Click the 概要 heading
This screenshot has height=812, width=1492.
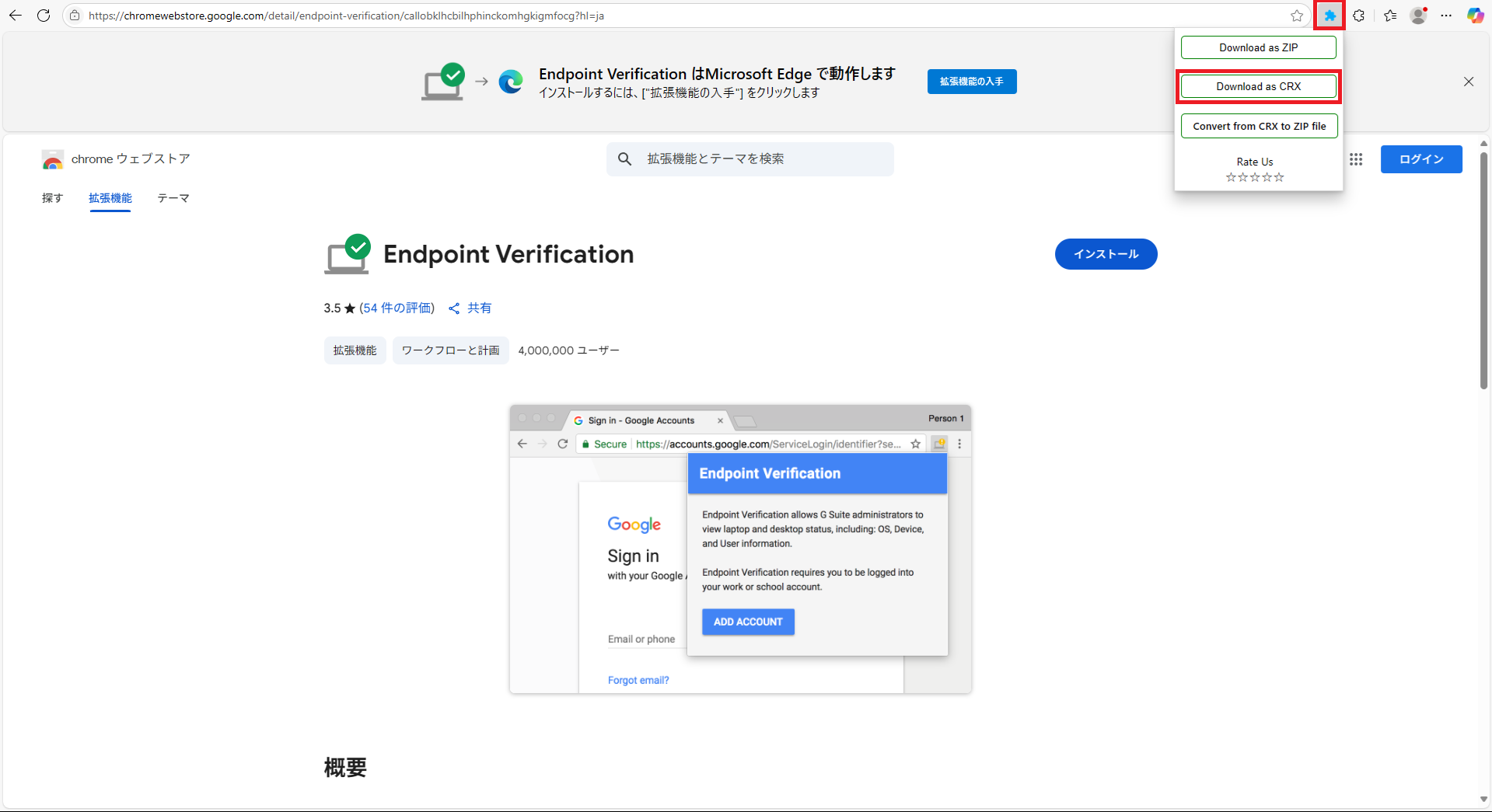tap(345, 768)
